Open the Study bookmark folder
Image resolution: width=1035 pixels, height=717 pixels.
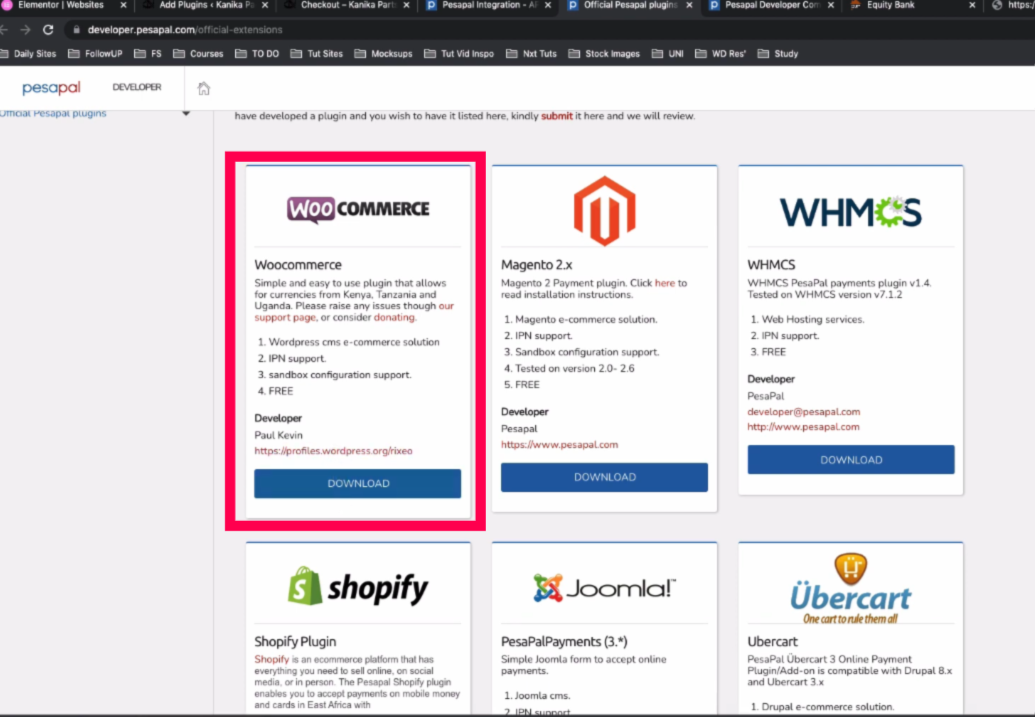coord(778,53)
